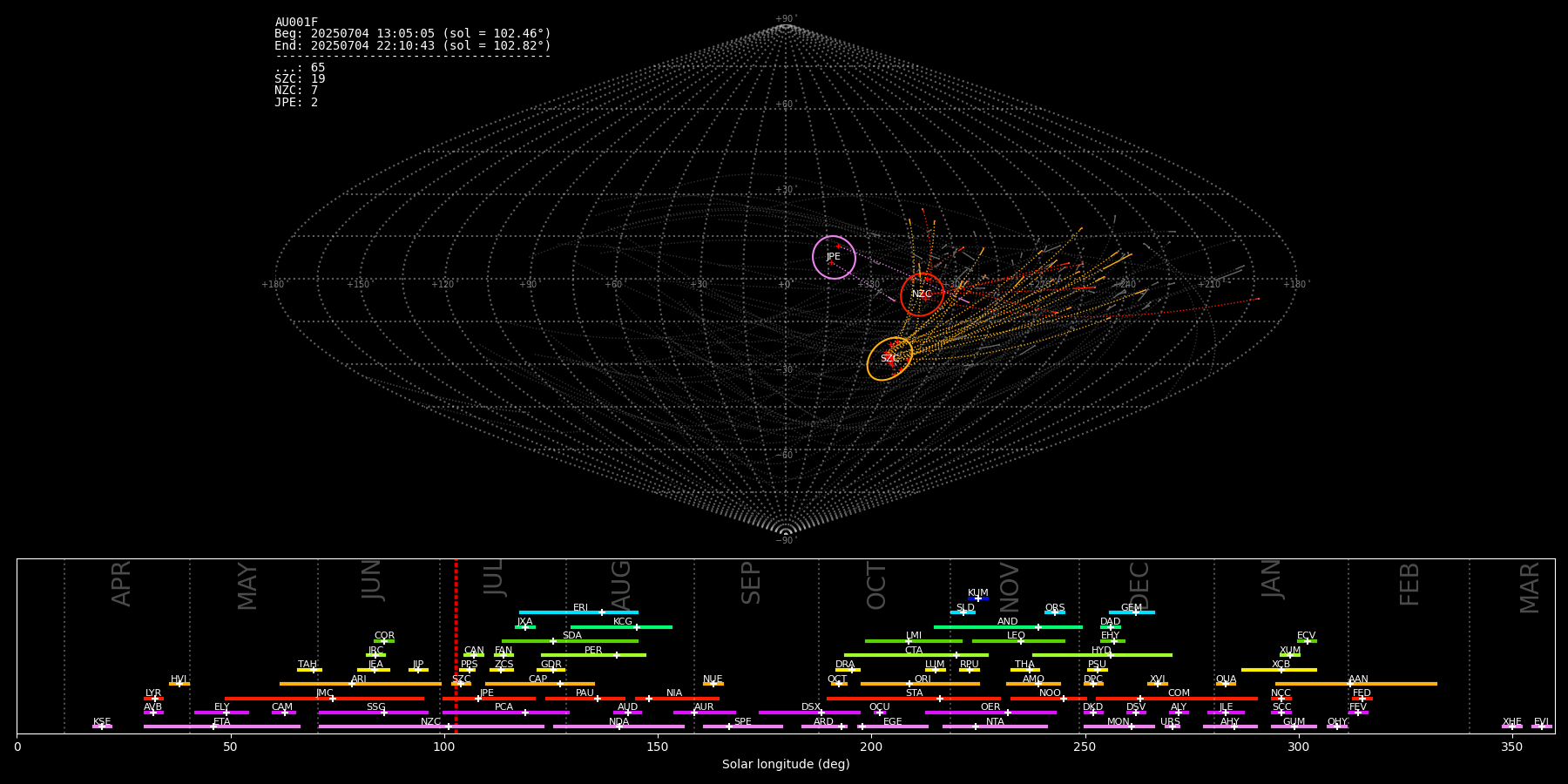
Task: Click the HYD shower bar in timeline
Action: (x=1102, y=655)
